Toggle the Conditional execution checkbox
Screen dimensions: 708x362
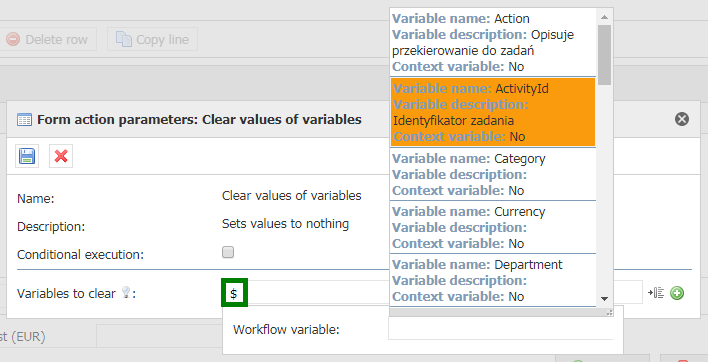(228, 252)
